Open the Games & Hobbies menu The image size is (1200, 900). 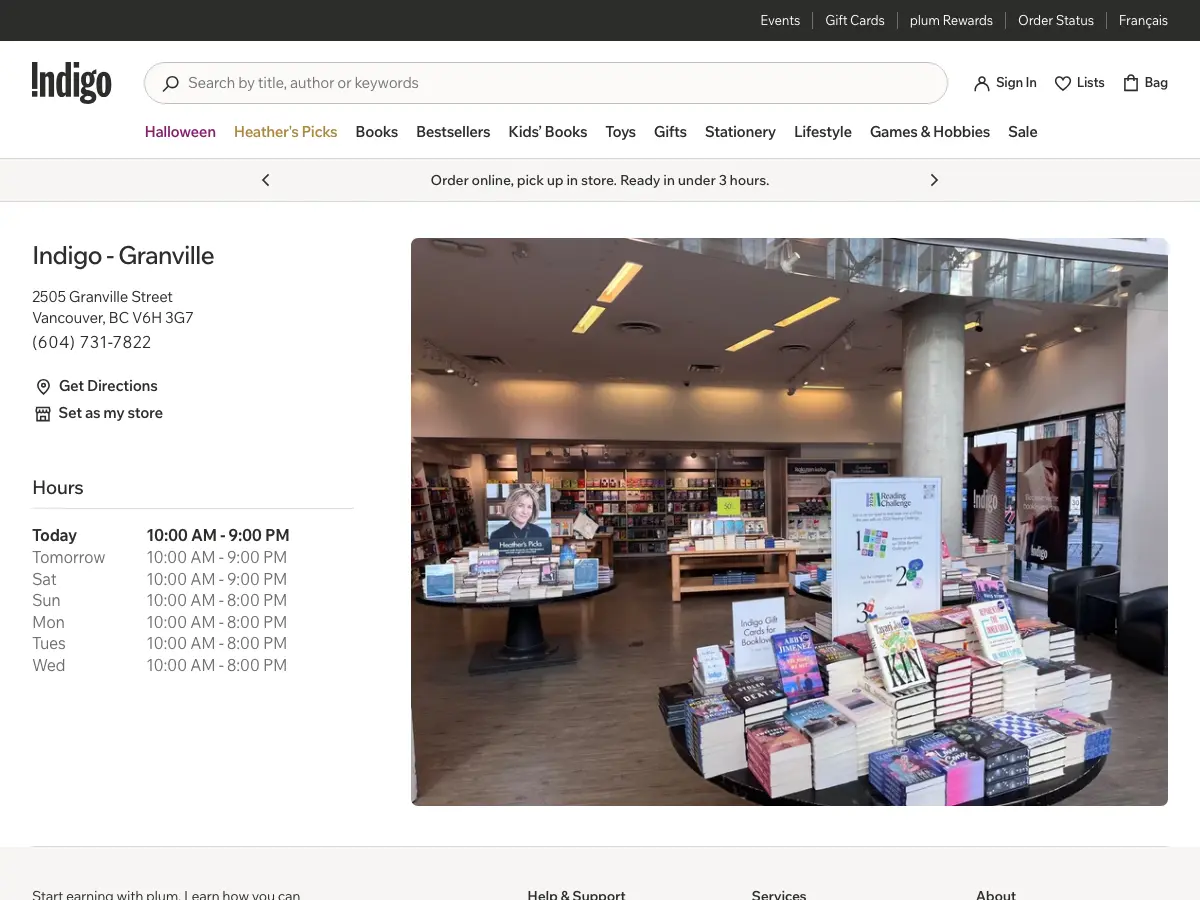pos(930,132)
